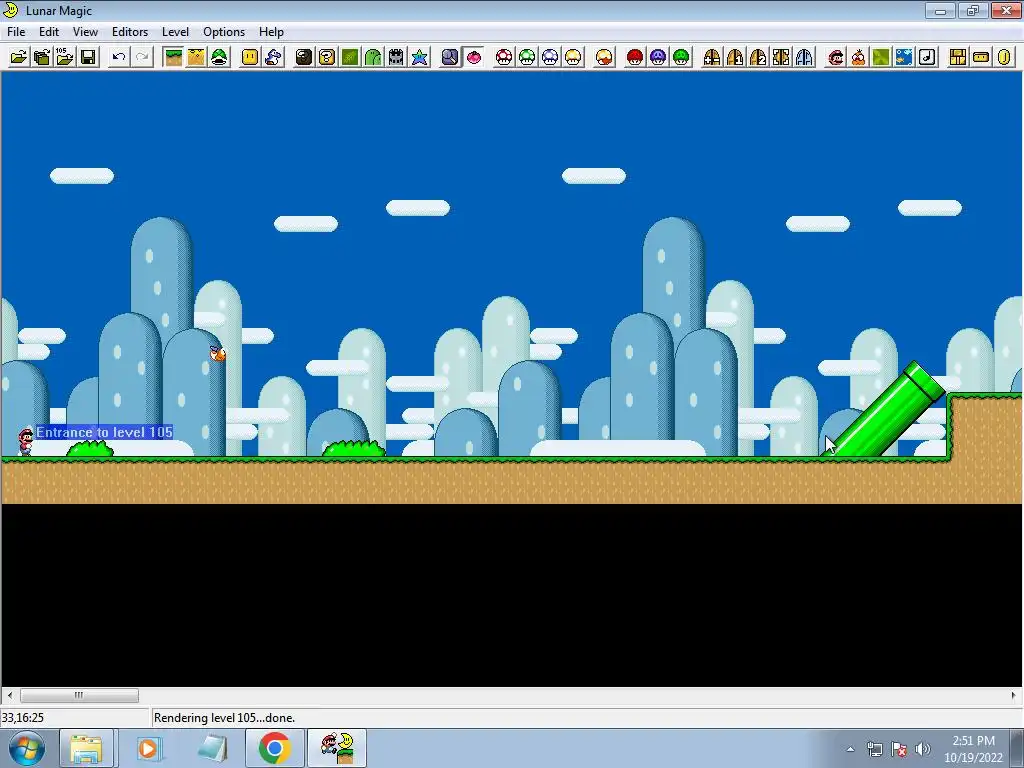Click the Mario head toolbar icon

(835, 57)
